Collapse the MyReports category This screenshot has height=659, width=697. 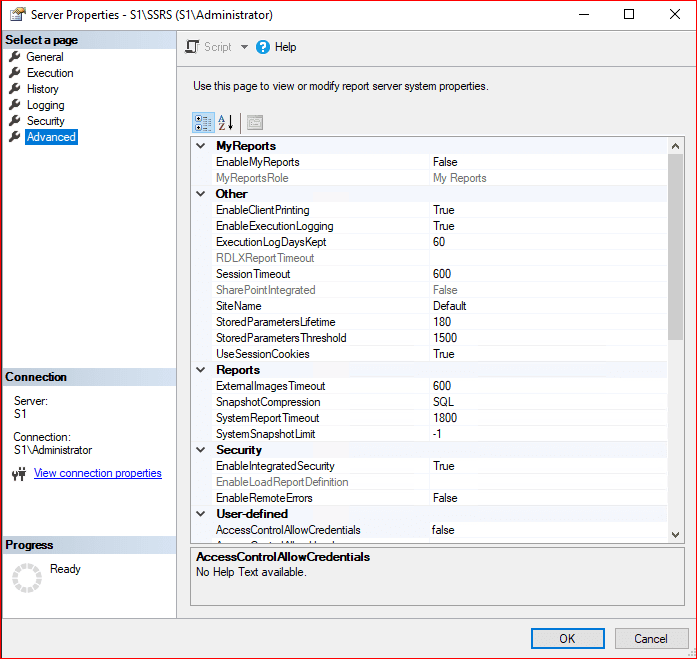[x=202, y=146]
